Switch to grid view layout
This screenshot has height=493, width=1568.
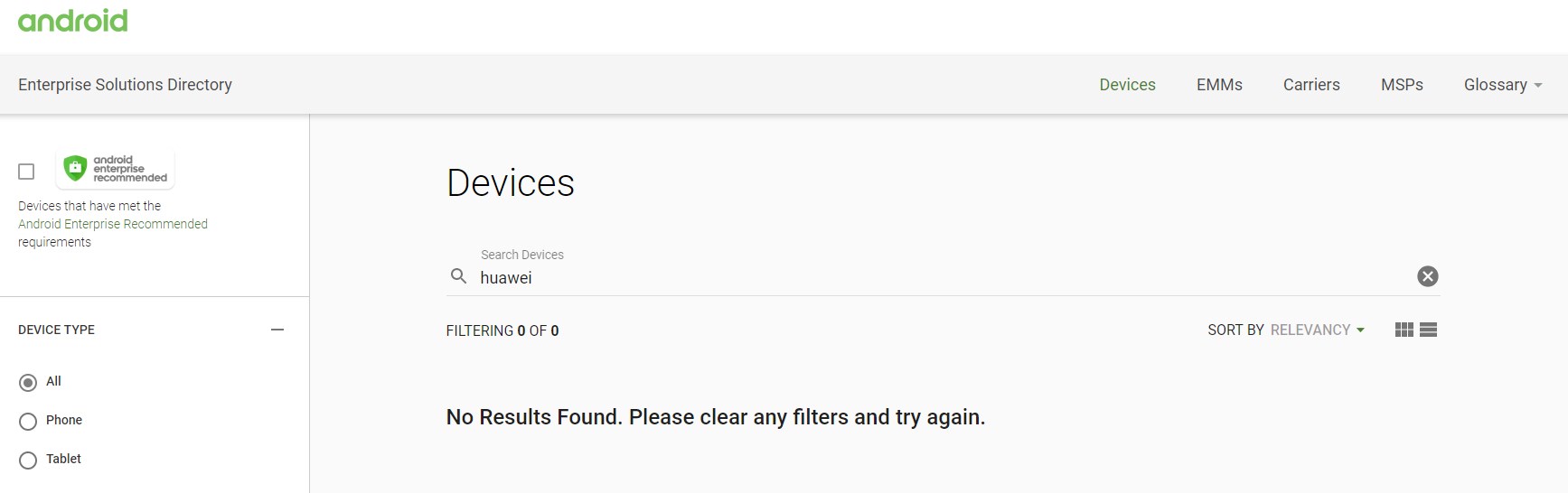[x=1404, y=330]
